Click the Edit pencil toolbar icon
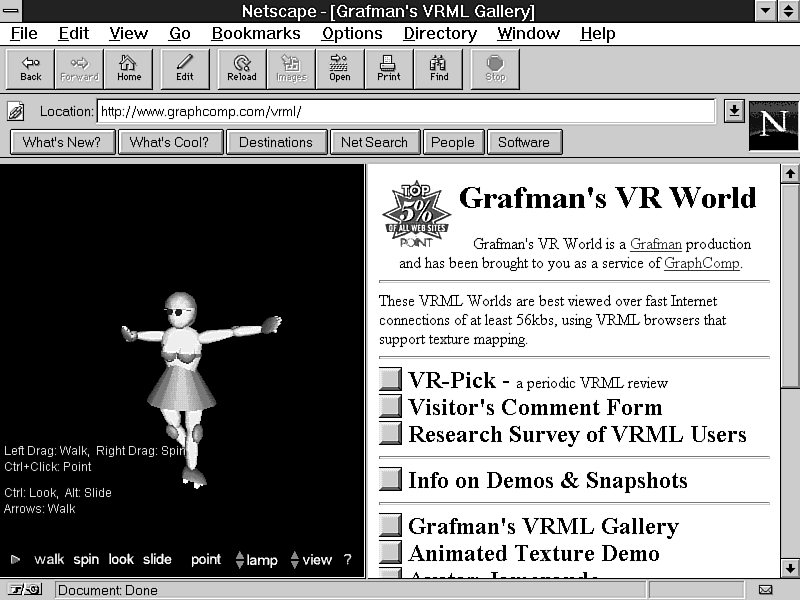Screen dimensions: 800x600 tap(185, 68)
